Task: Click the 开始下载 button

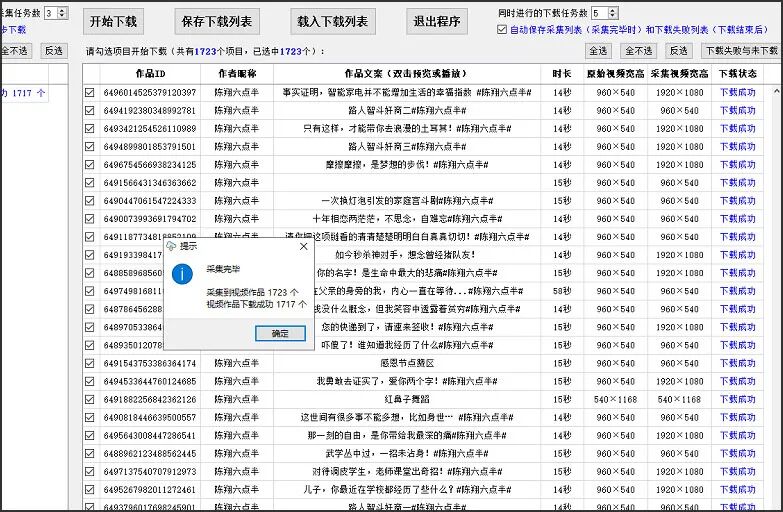Action: coord(113,21)
